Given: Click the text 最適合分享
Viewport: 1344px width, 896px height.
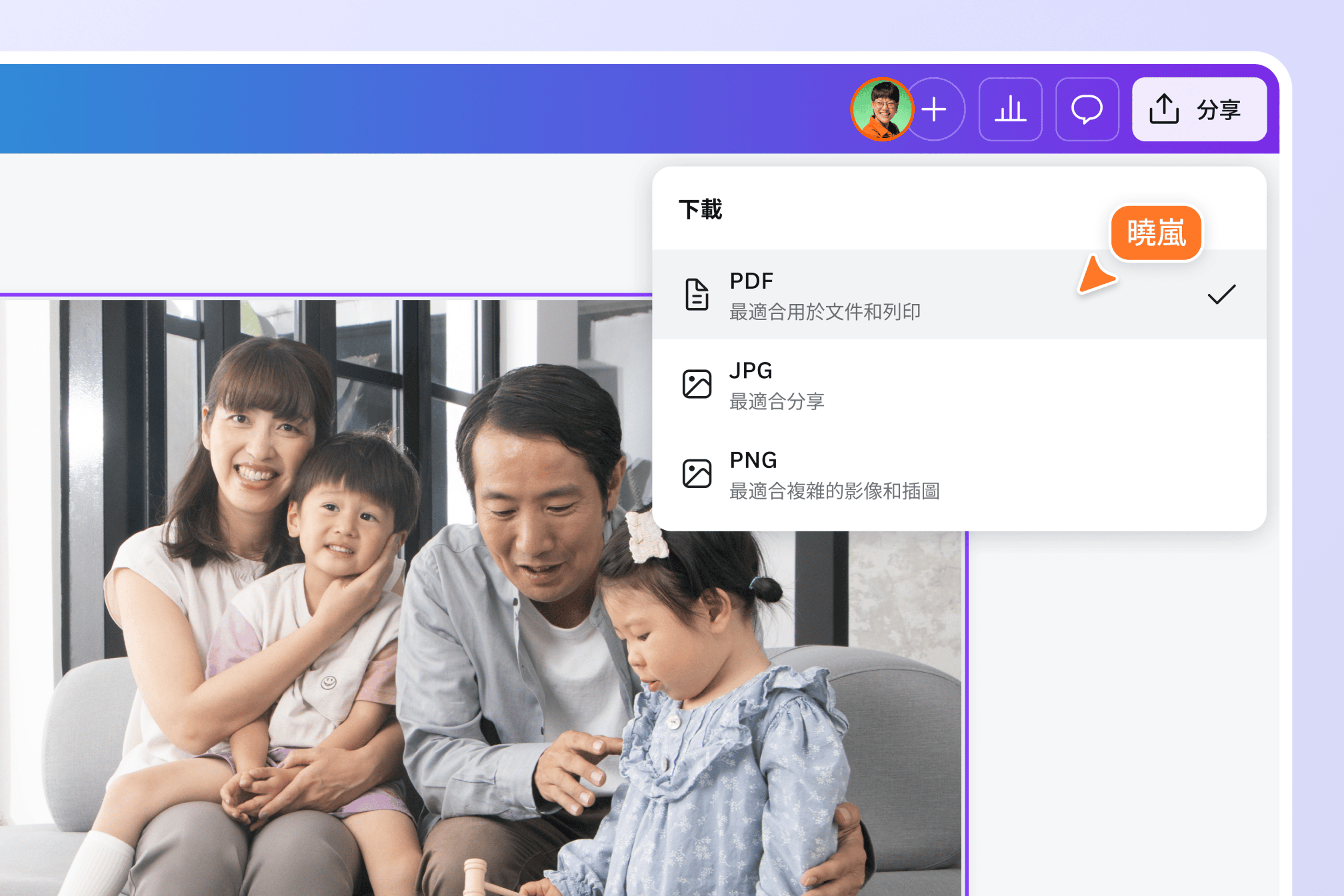Looking at the screenshot, I should [777, 402].
